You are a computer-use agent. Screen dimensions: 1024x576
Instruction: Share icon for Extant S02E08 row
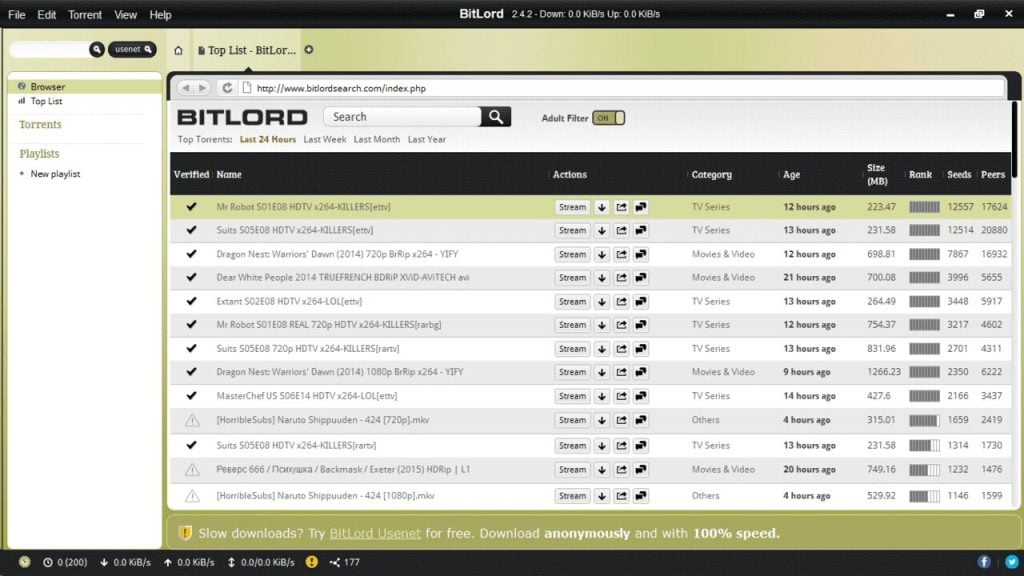tap(621, 302)
